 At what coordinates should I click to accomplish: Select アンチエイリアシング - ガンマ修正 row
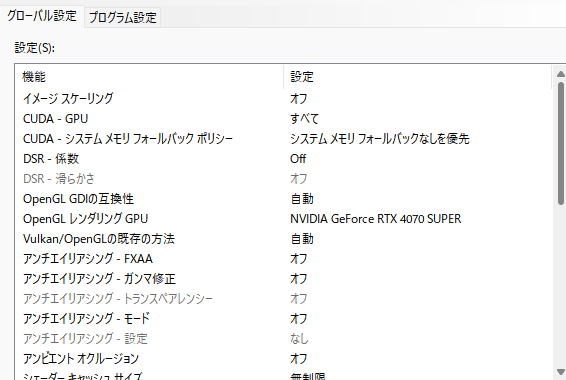tap(283, 279)
